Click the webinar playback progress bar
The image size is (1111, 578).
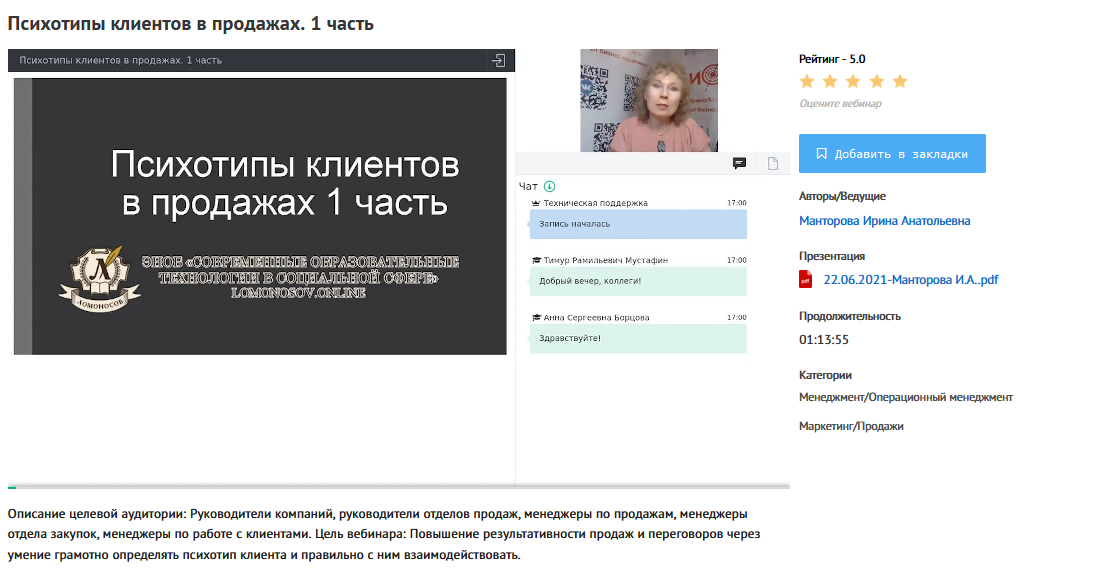[x=398, y=487]
